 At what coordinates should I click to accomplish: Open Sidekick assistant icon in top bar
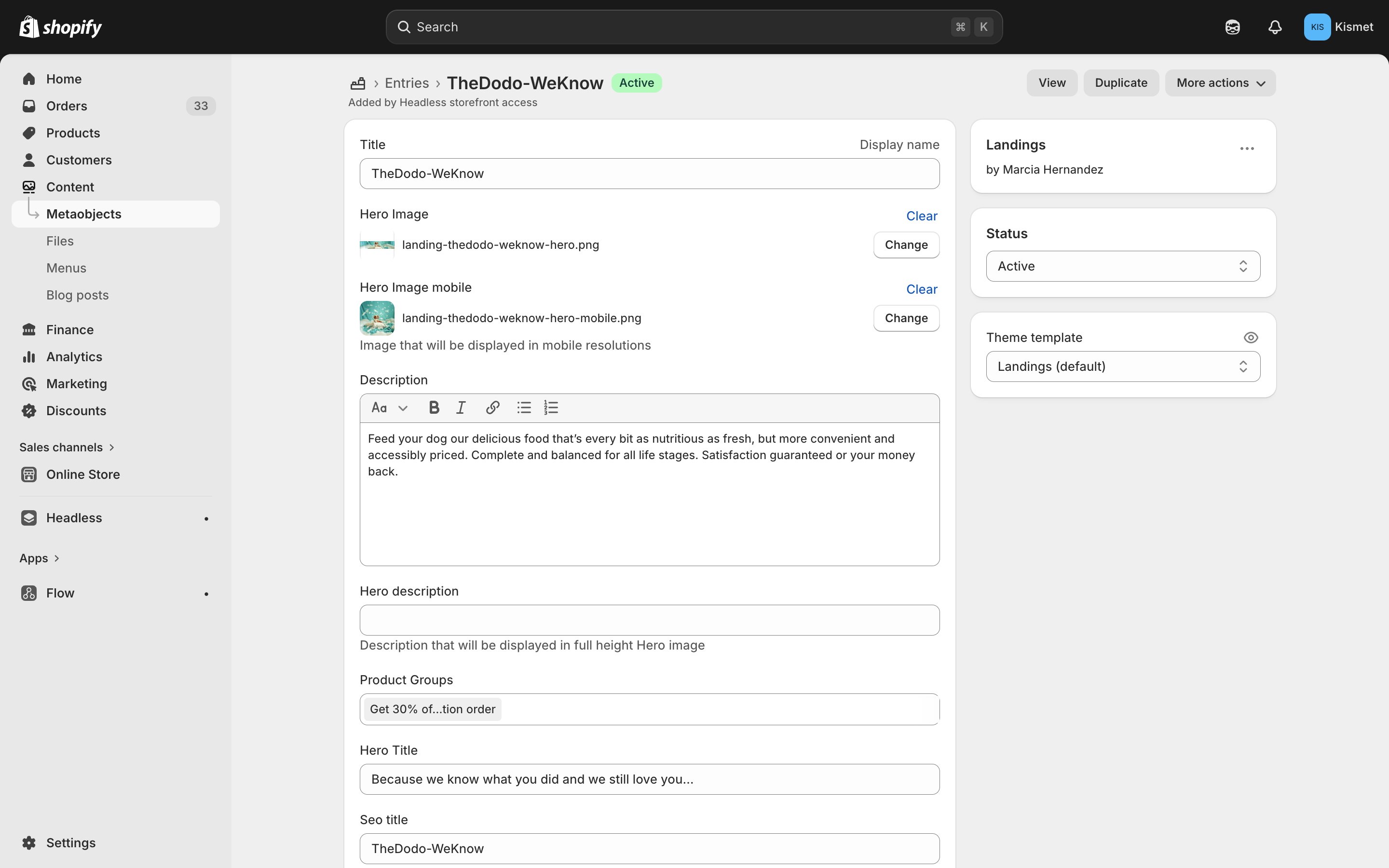coord(1232,27)
